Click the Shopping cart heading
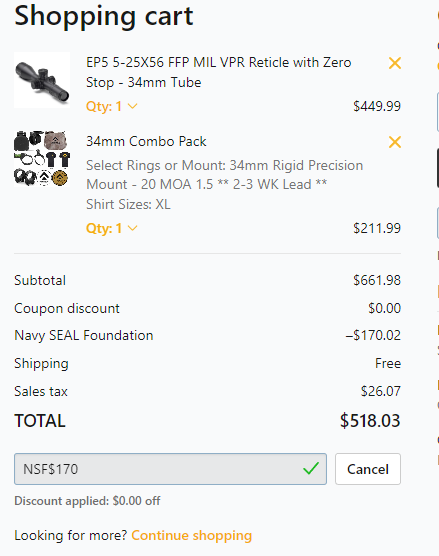Image resolution: width=439 pixels, height=556 pixels. (104, 16)
